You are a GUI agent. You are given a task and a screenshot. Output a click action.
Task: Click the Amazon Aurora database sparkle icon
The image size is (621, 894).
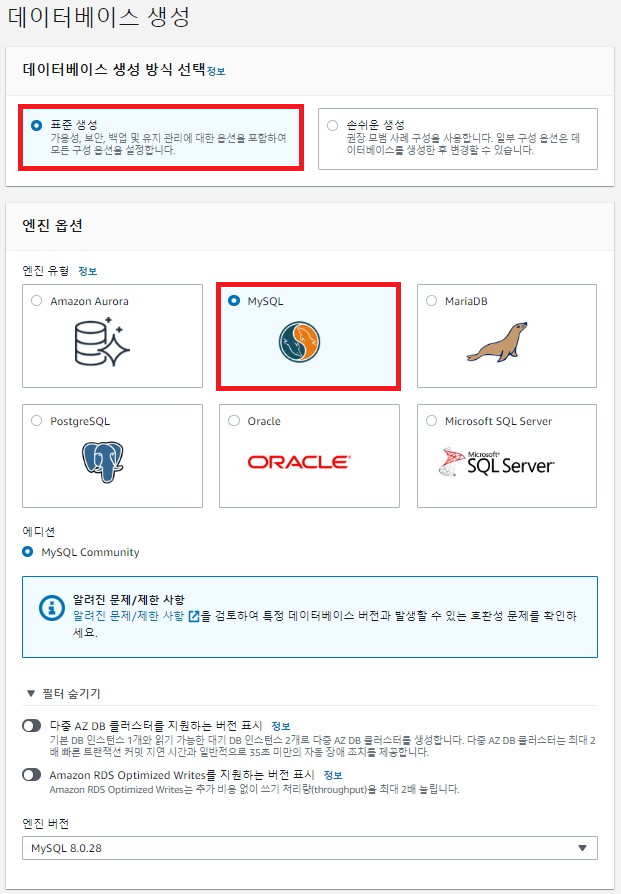102,342
